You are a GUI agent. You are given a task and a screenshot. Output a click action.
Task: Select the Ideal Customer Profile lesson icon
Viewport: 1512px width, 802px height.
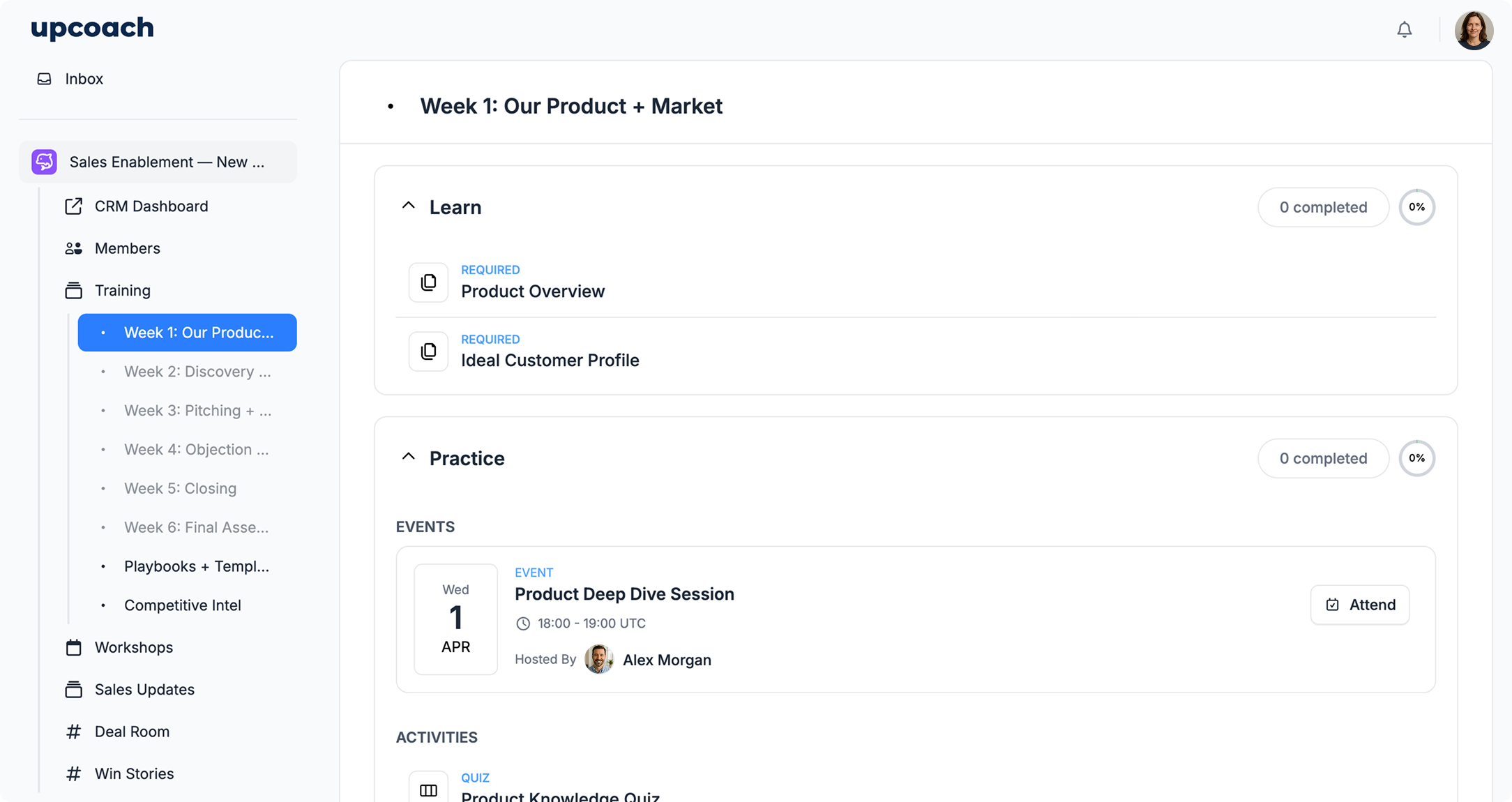428,351
